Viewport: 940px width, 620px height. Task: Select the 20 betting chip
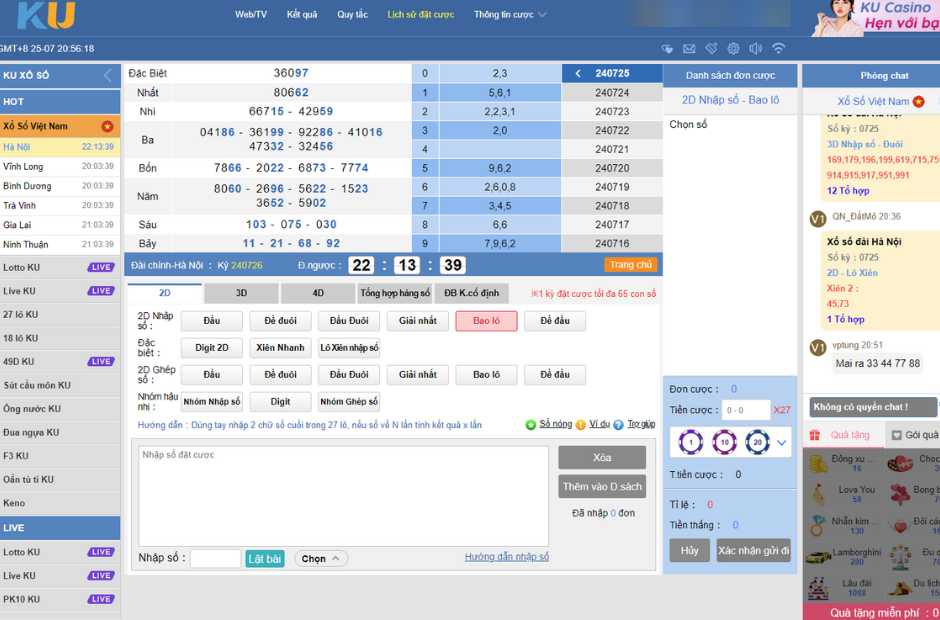pyautogui.click(x=757, y=442)
